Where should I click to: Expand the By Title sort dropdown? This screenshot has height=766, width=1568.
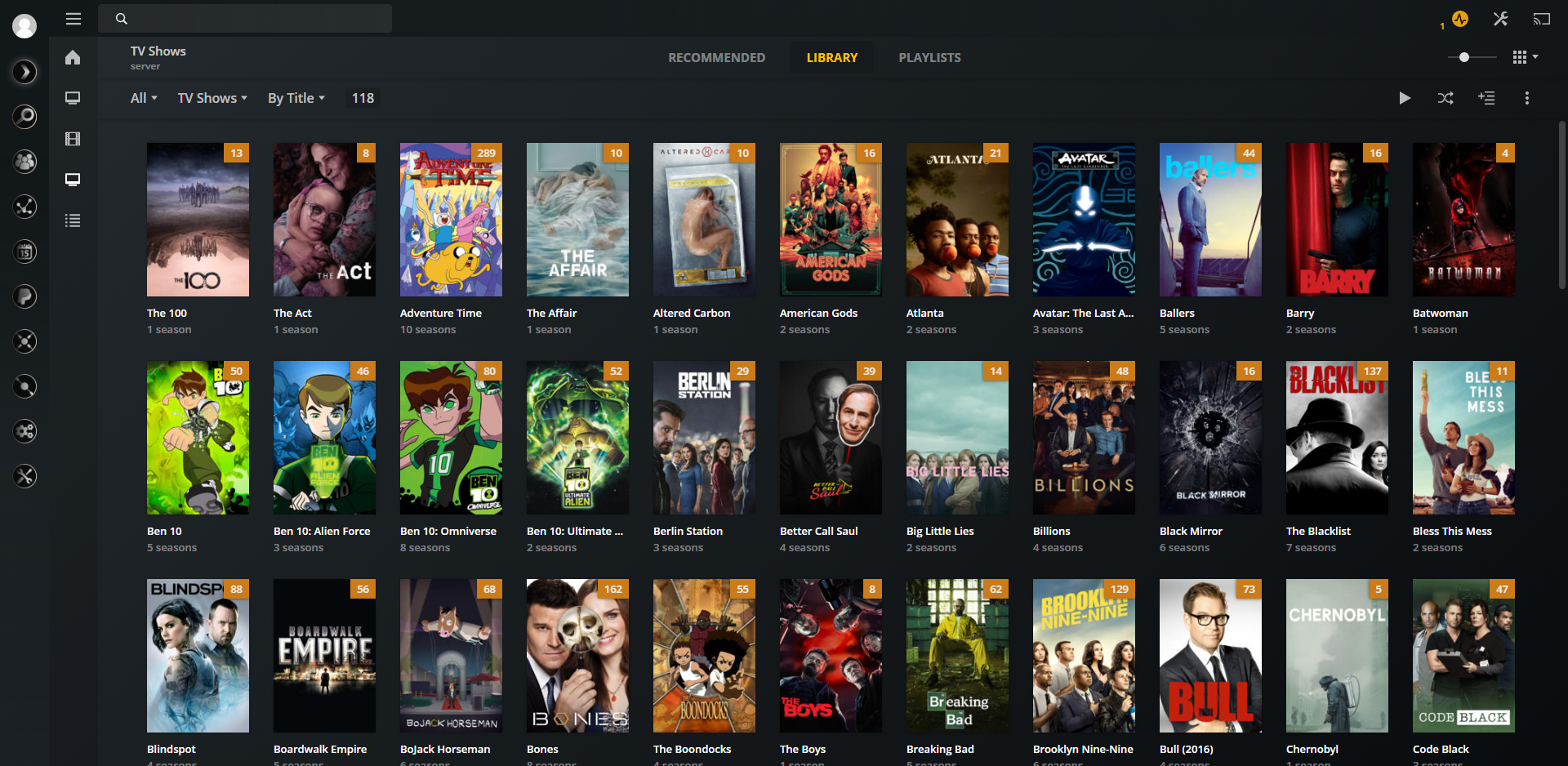296,98
